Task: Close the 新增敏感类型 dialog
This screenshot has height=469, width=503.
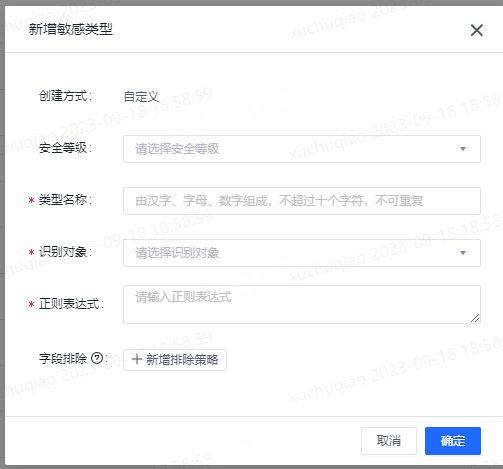Action: (477, 30)
